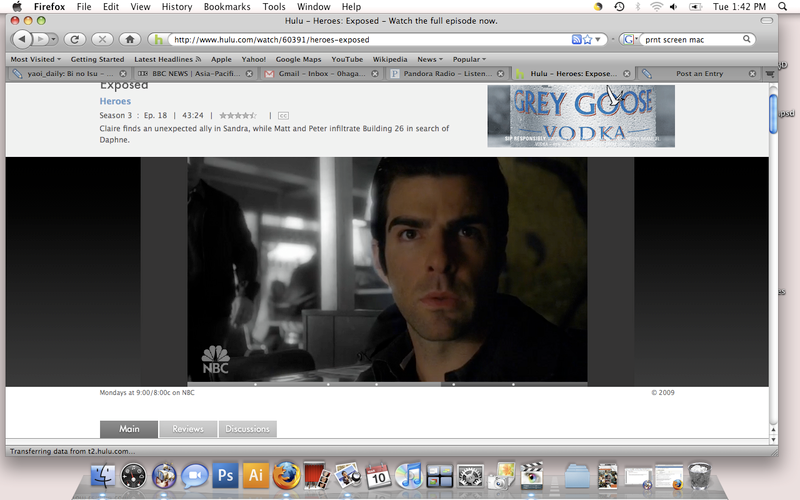Open Finder from the Dock
Screen dimensions: 800x500
[x=104, y=476]
